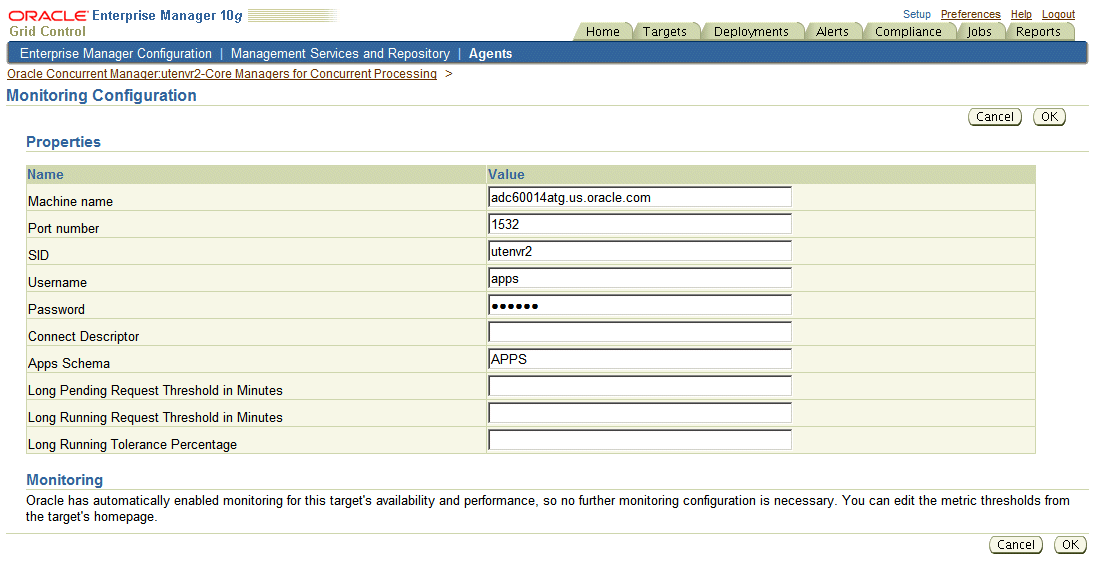Click the bottom OK button

click(x=1070, y=545)
